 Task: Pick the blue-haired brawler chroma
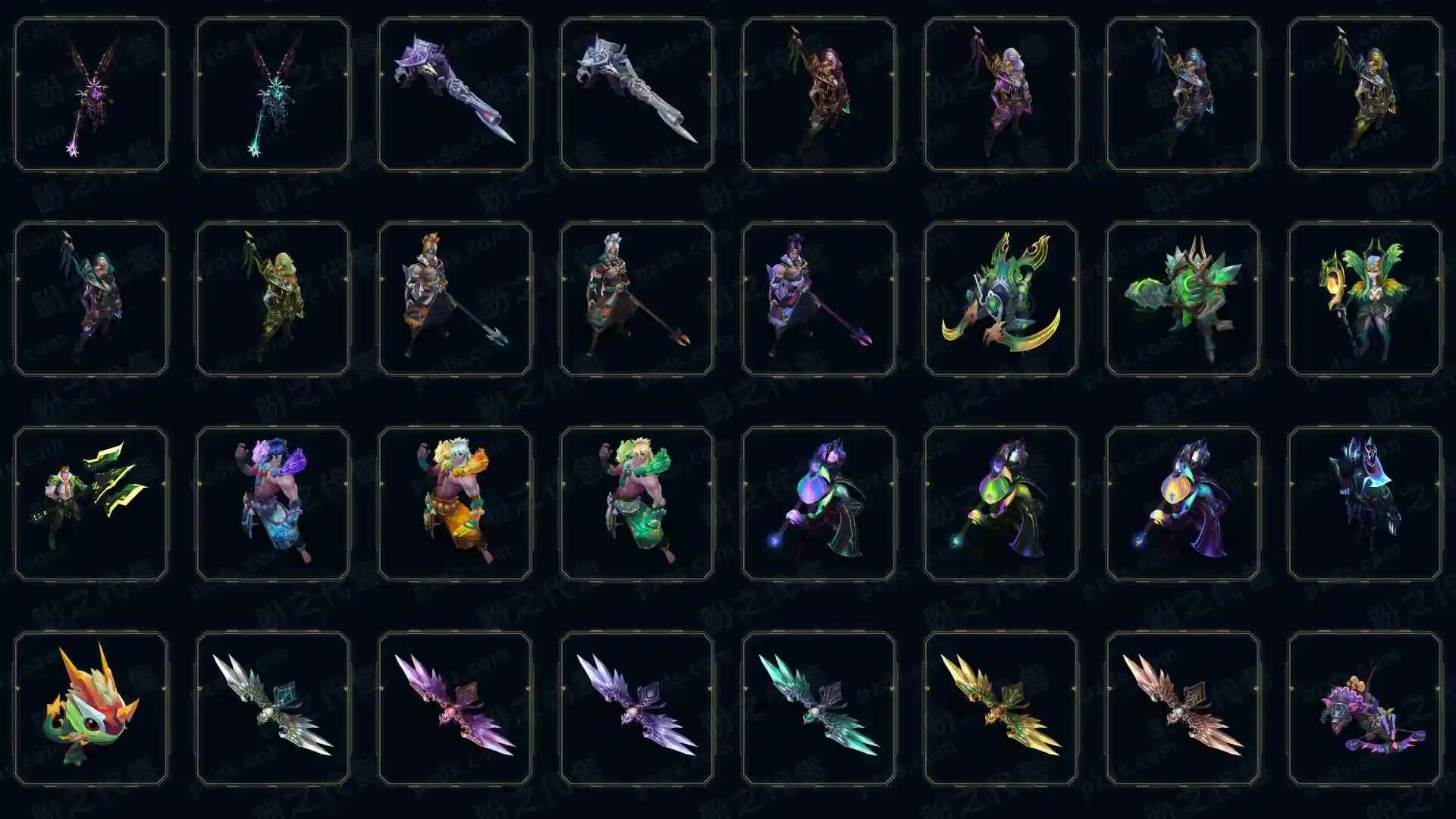(273, 504)
